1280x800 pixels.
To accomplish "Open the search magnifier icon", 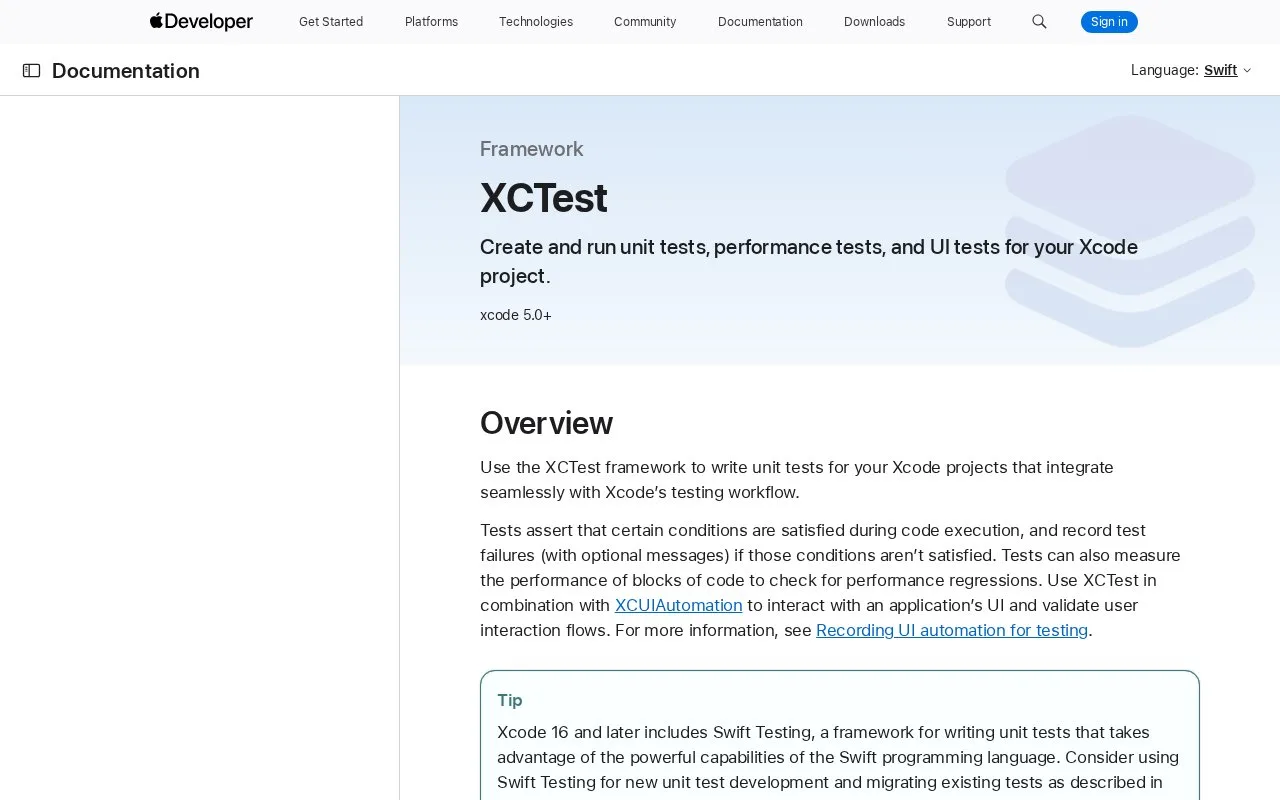I will click(x=1039, y=21).
